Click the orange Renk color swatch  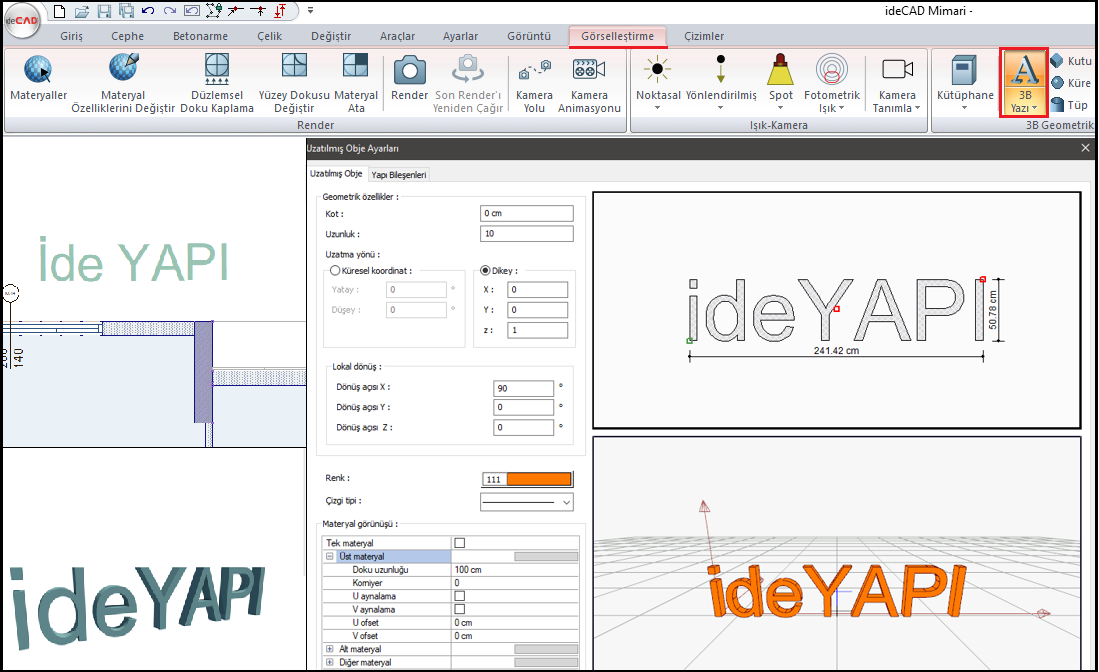pyautogui.click(x=539, y=479)
